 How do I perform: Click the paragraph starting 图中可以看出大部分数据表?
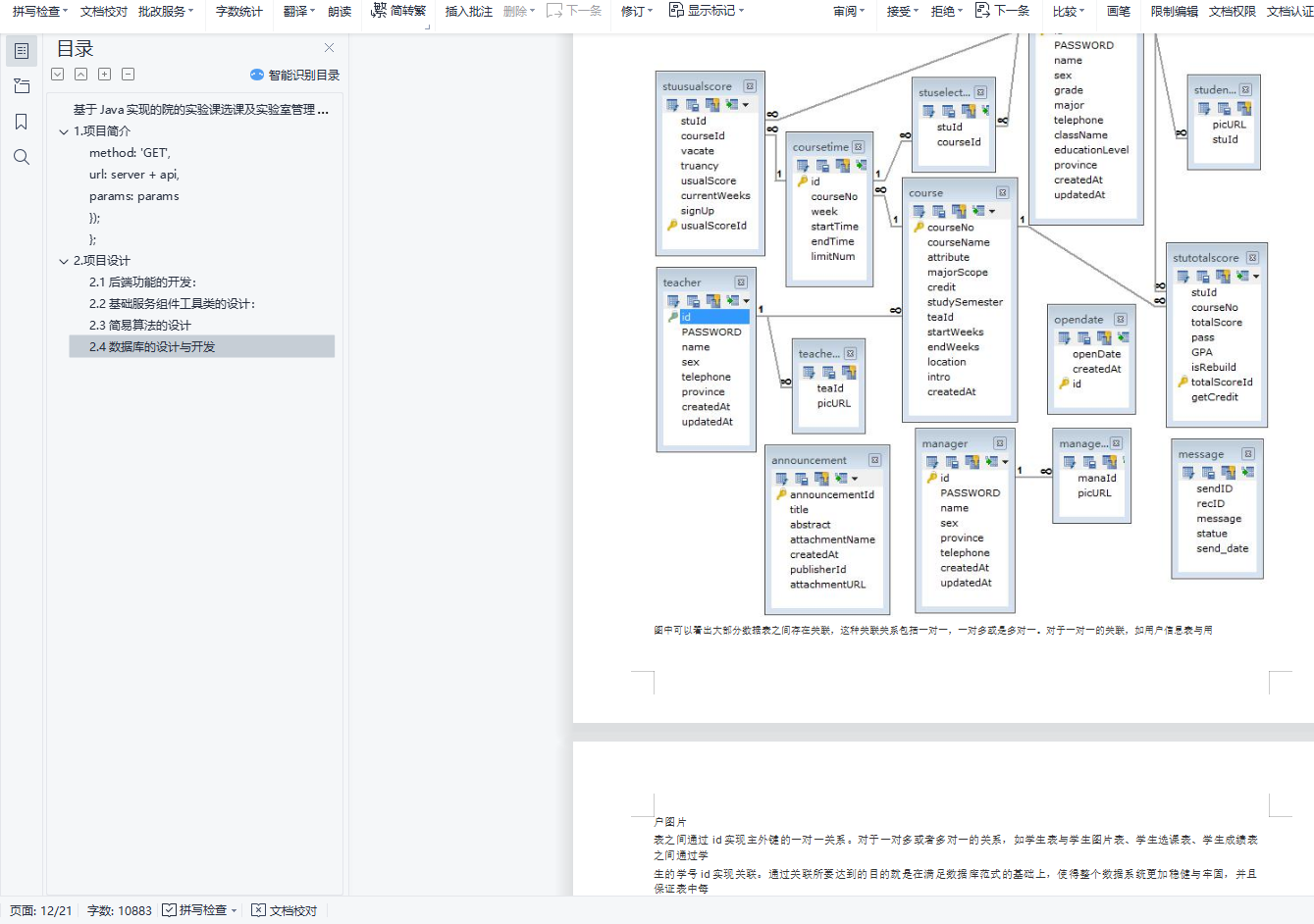click(933, 631)
